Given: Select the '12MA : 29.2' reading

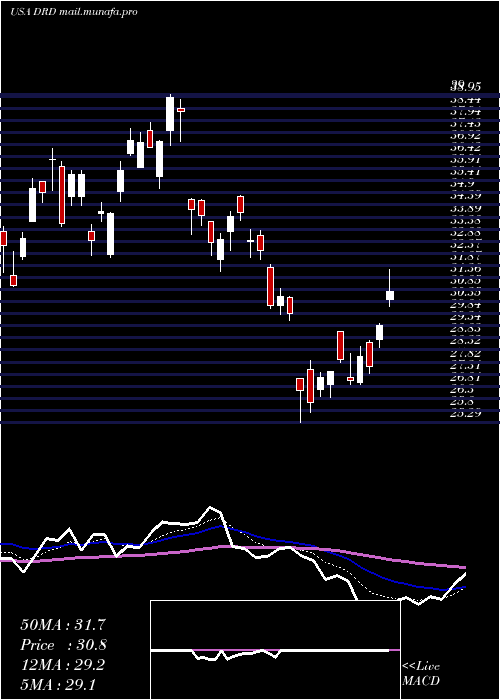Looking at the screenshot, I should click(x=62, y=665).
